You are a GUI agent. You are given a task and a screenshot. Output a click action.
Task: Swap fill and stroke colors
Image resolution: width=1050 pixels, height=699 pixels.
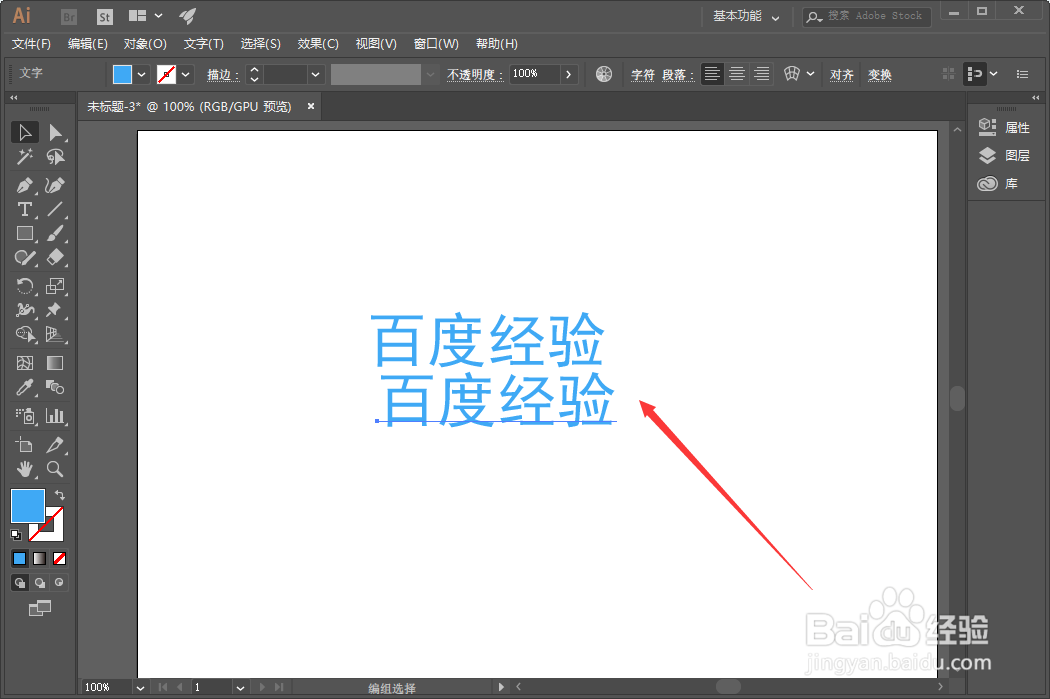click(x=60, y=494)
